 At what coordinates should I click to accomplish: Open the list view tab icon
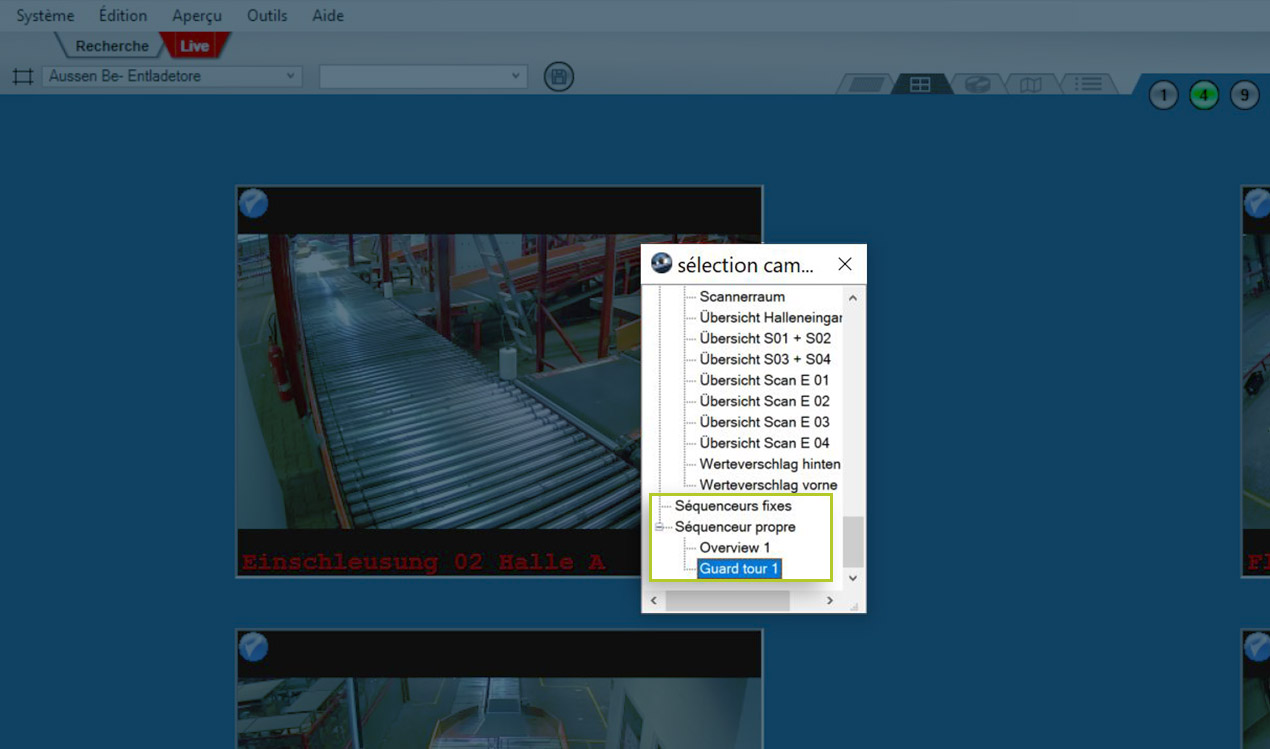1088,85
